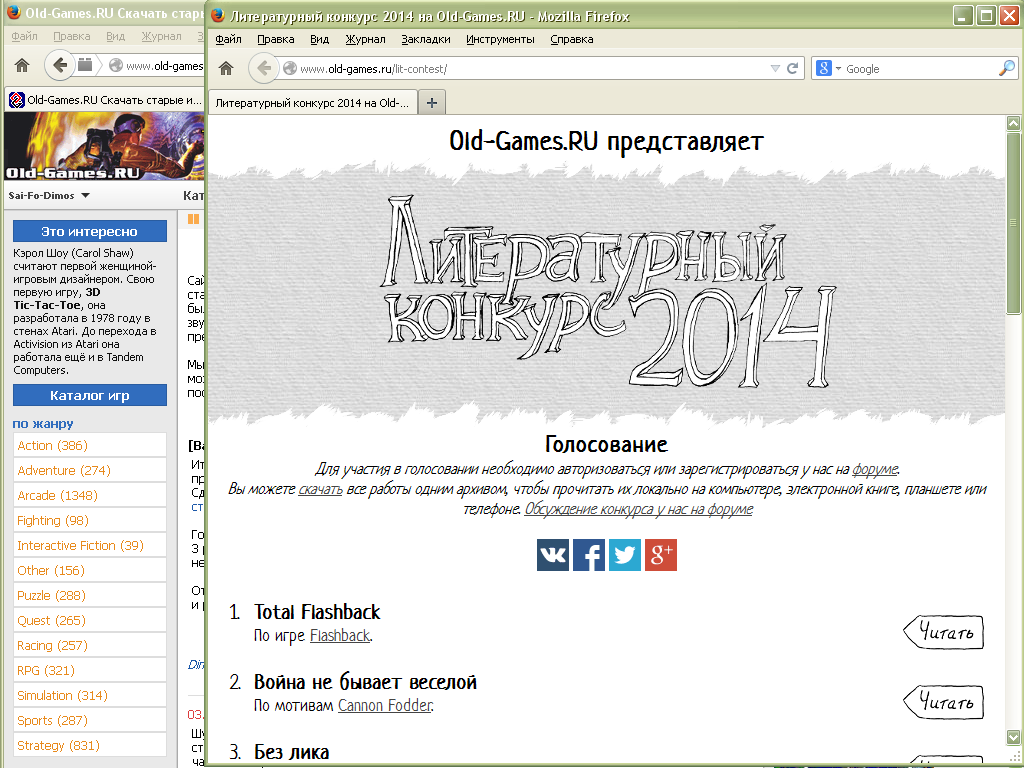Click the Google search input field
This screenshot has height=768, width=1024.
pos(919,69)
